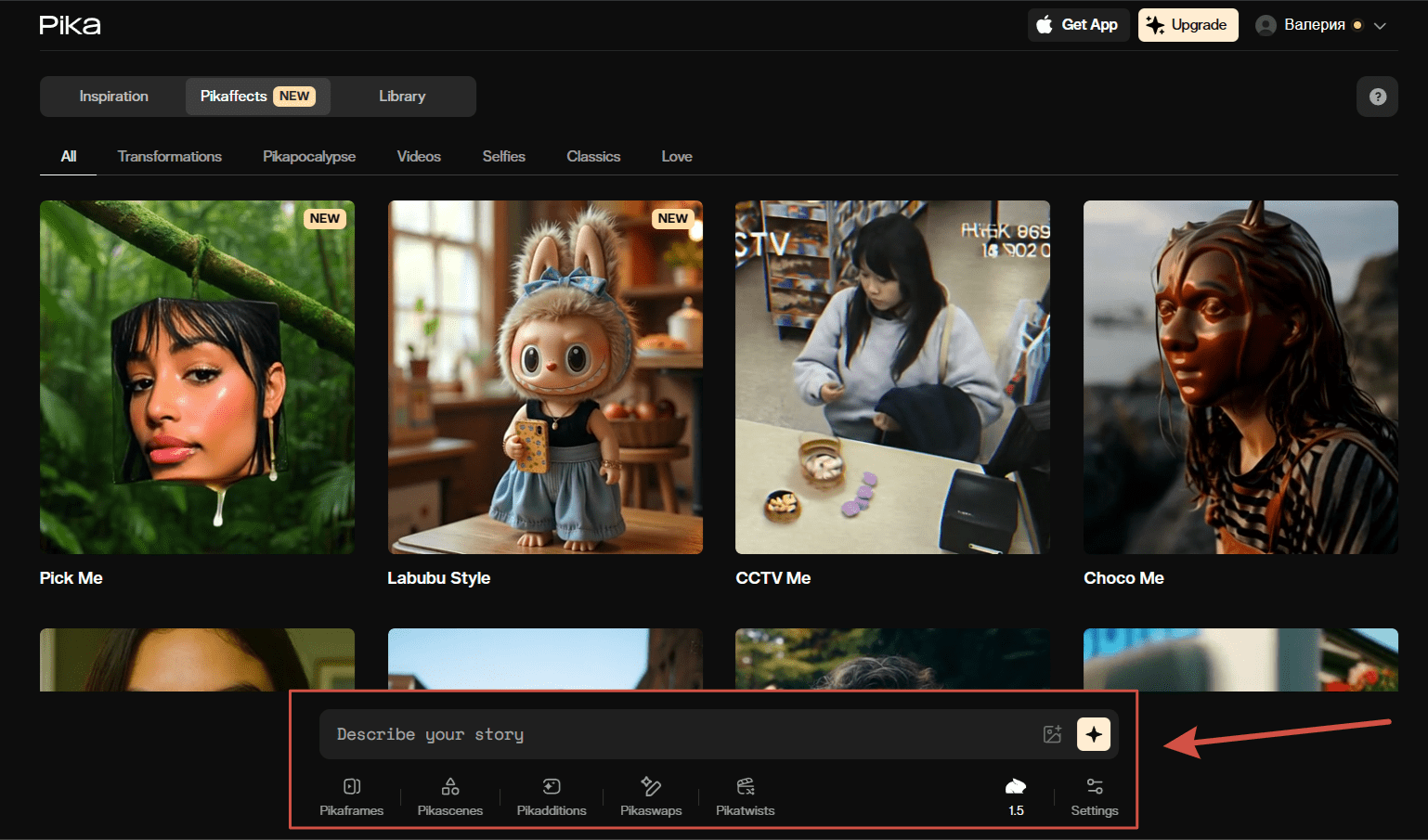Click the Labubu Style title text
The image size is (1428, 840).
(439, 578)
